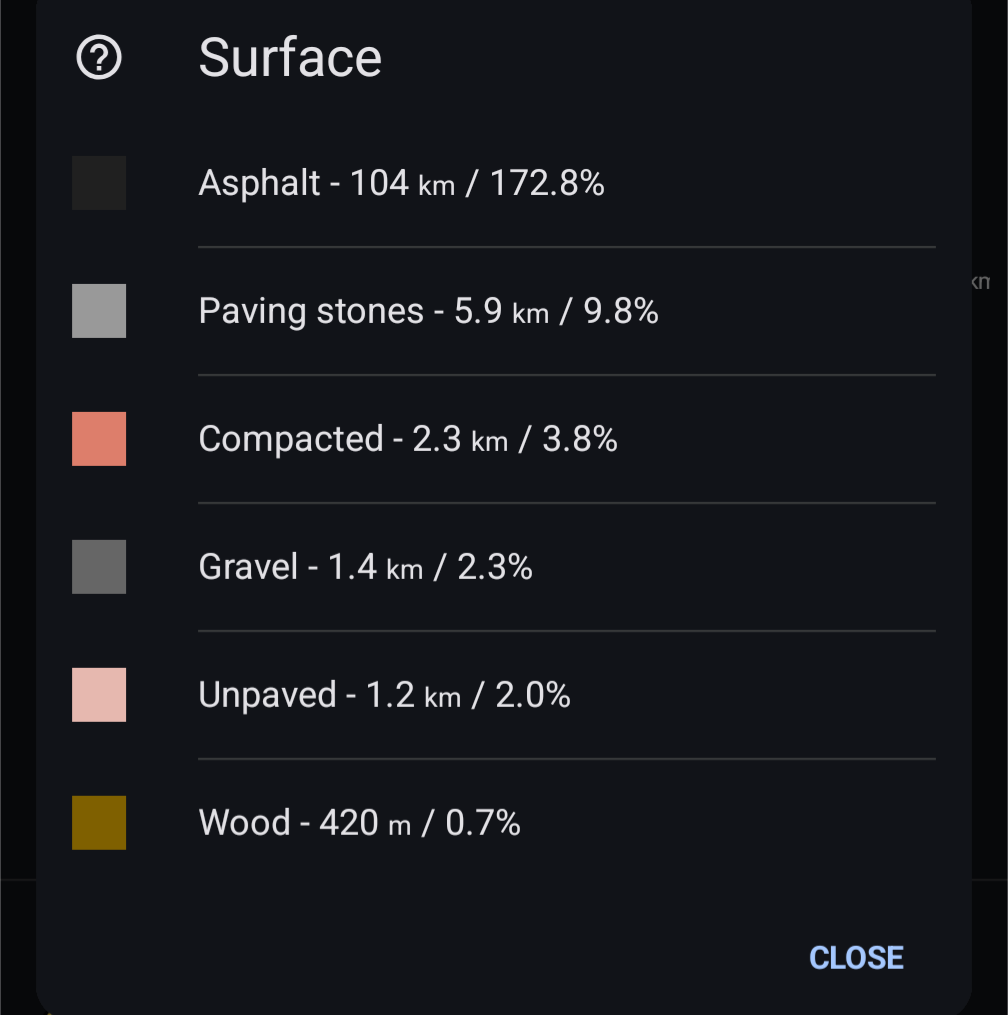Click the 172.8% Asphalt percentage
The image size is (1008, 1015).
pos(547,184)
